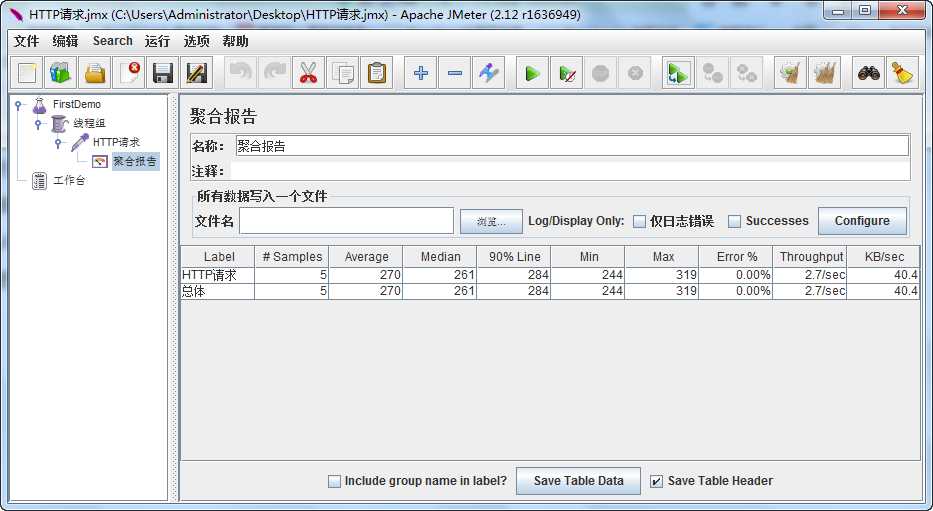The width and height of the screenshot is (933, 511).
Task: Select the 总体 total row label cell
Action: pos(218,291)
